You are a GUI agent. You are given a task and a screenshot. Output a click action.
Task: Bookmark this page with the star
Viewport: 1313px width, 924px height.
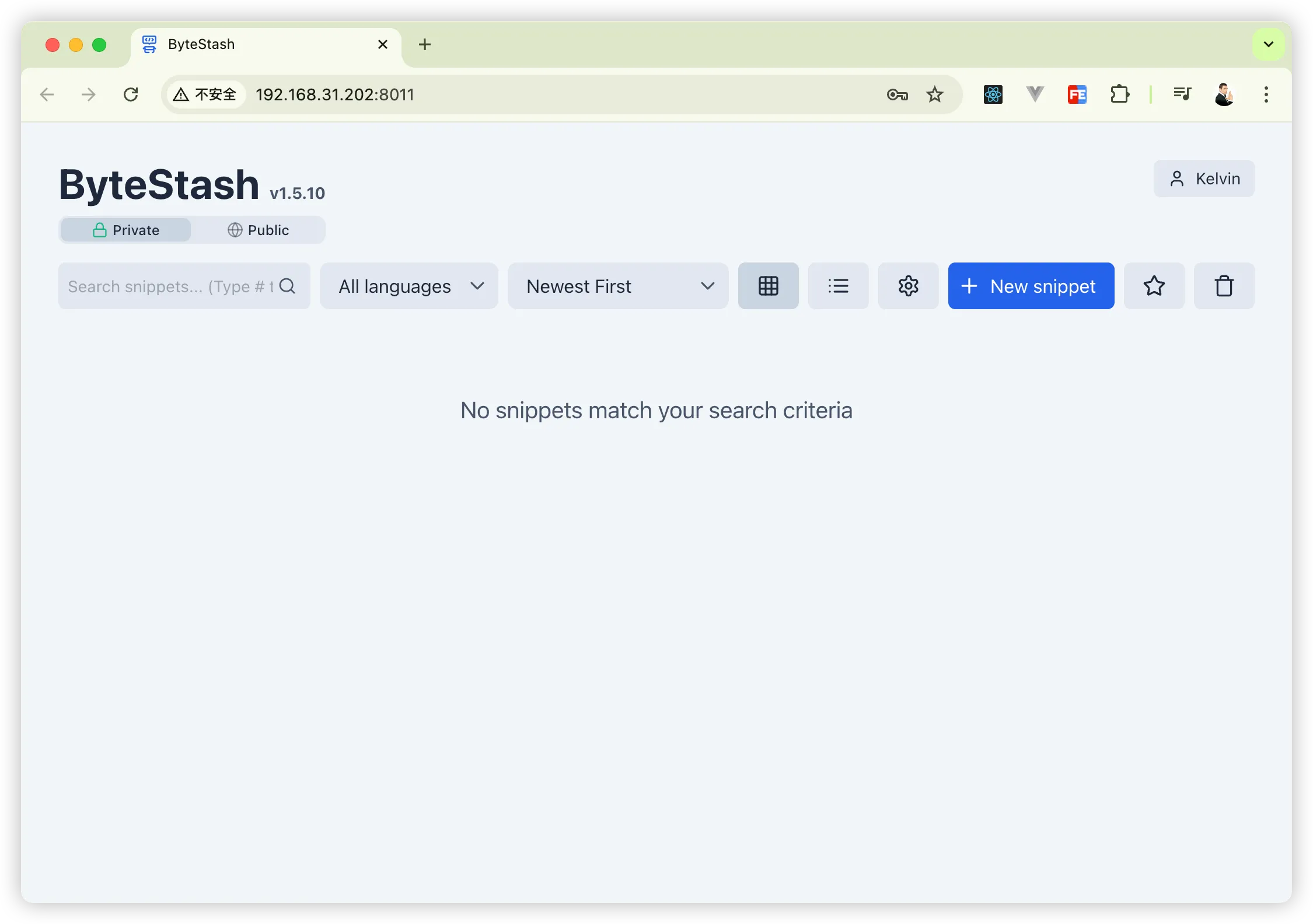934,94
